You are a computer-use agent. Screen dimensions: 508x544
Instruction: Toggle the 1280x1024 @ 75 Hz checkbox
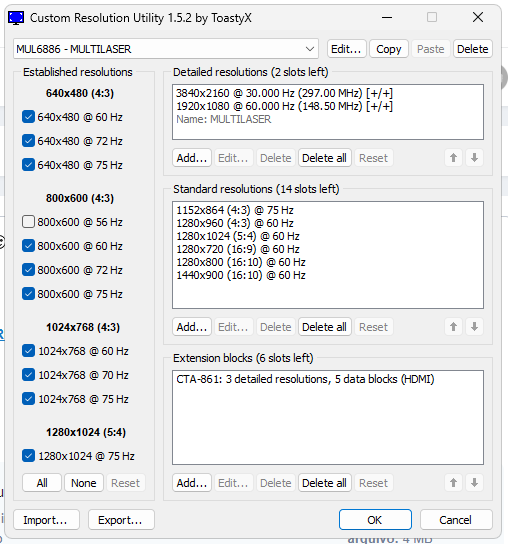coord(28,456)
